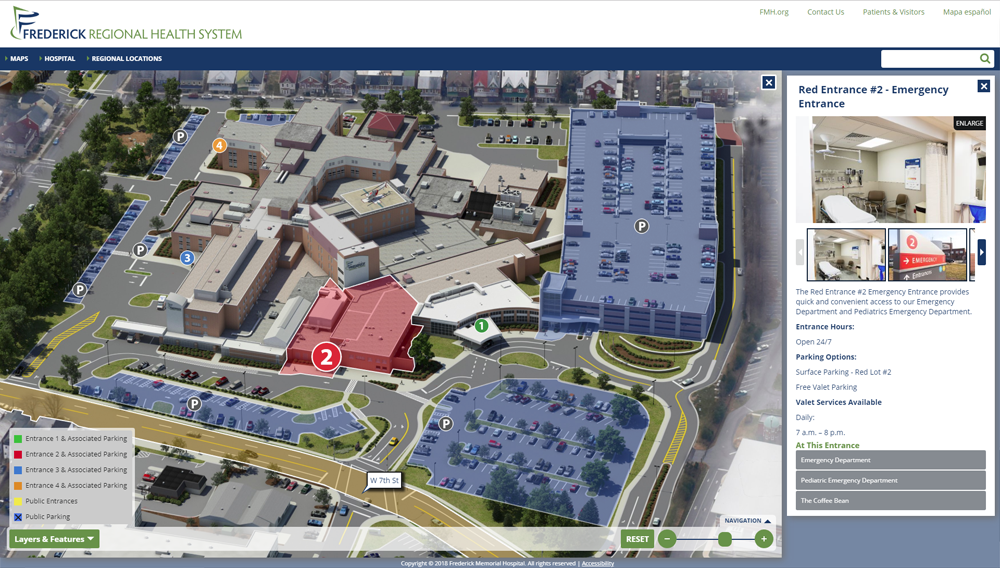
Task: Open the Pediatric Emergency Department listing
Action: coord(890,480)
